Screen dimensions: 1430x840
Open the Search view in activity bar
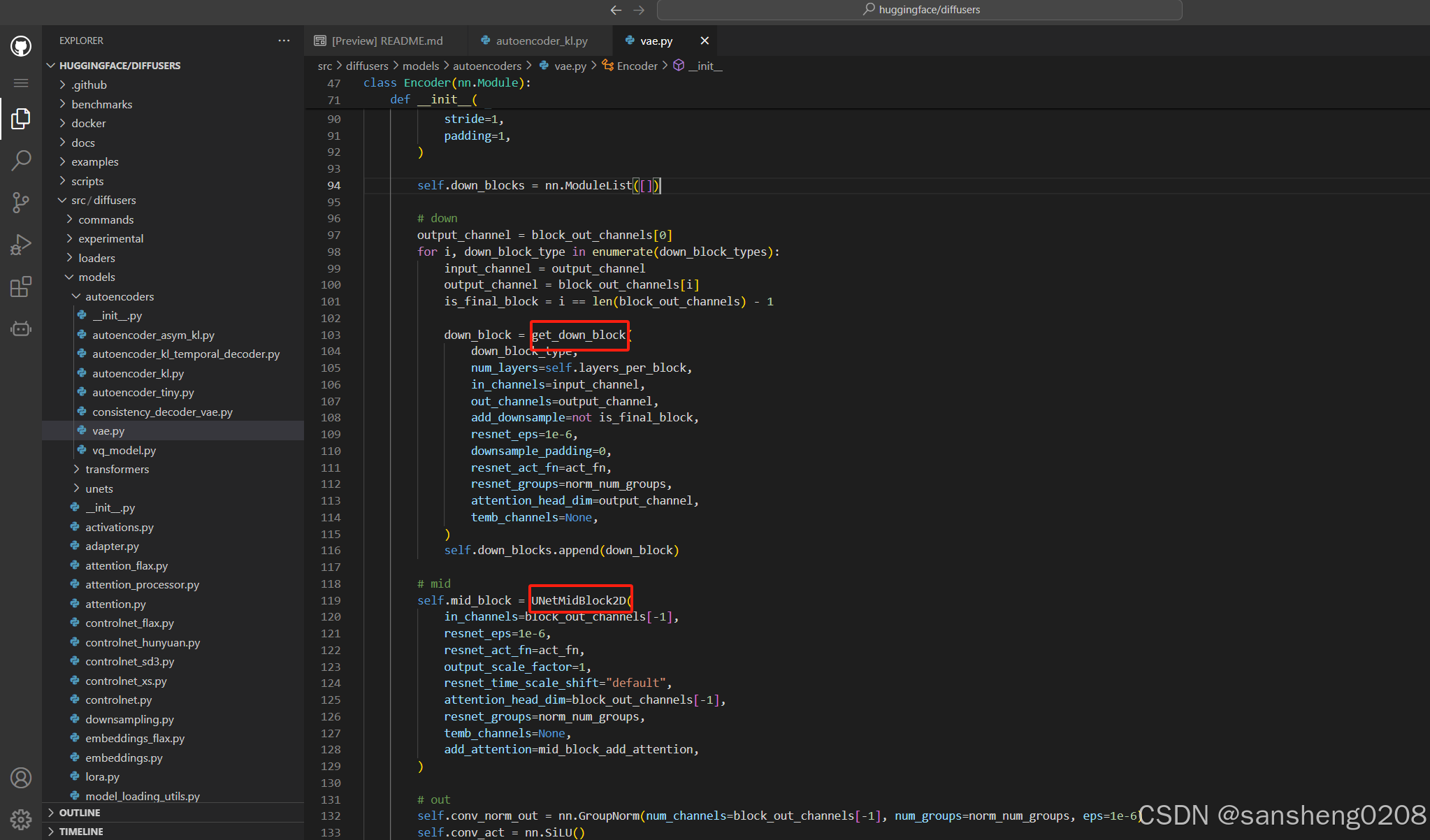click(x=21, y=161)
